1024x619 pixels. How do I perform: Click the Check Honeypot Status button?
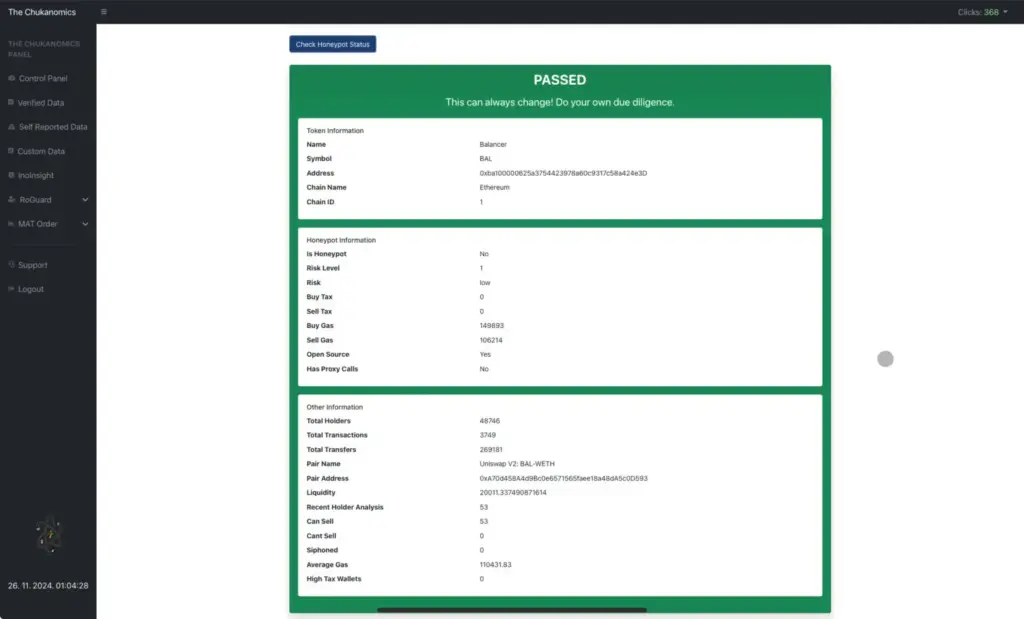click(332, 44)
